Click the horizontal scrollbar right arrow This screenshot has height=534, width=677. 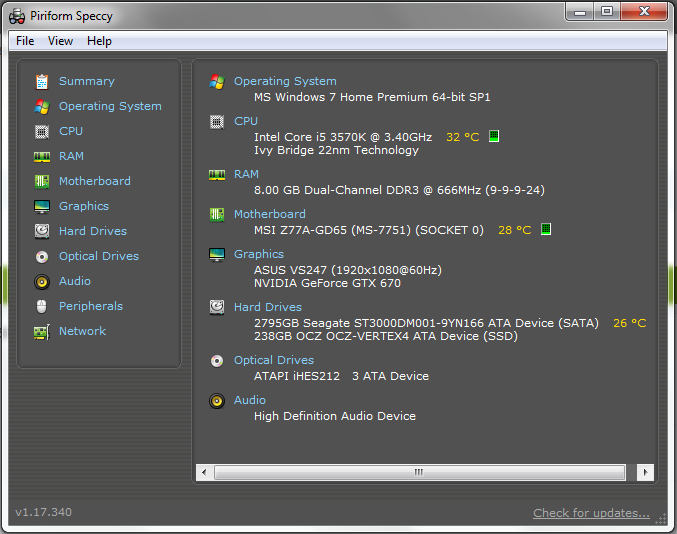point(645,472)
